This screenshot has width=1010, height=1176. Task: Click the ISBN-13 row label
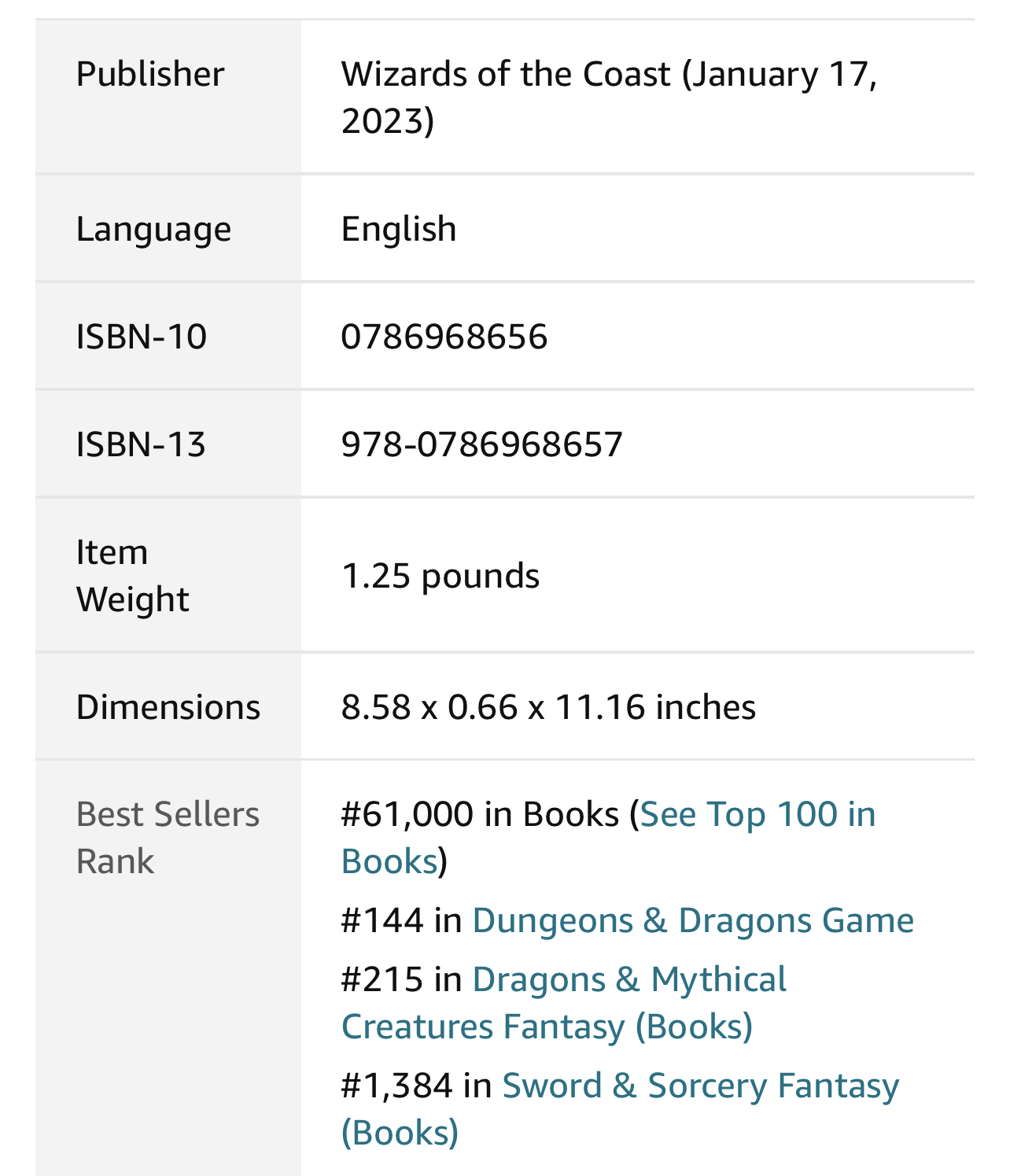click(141, 444)
